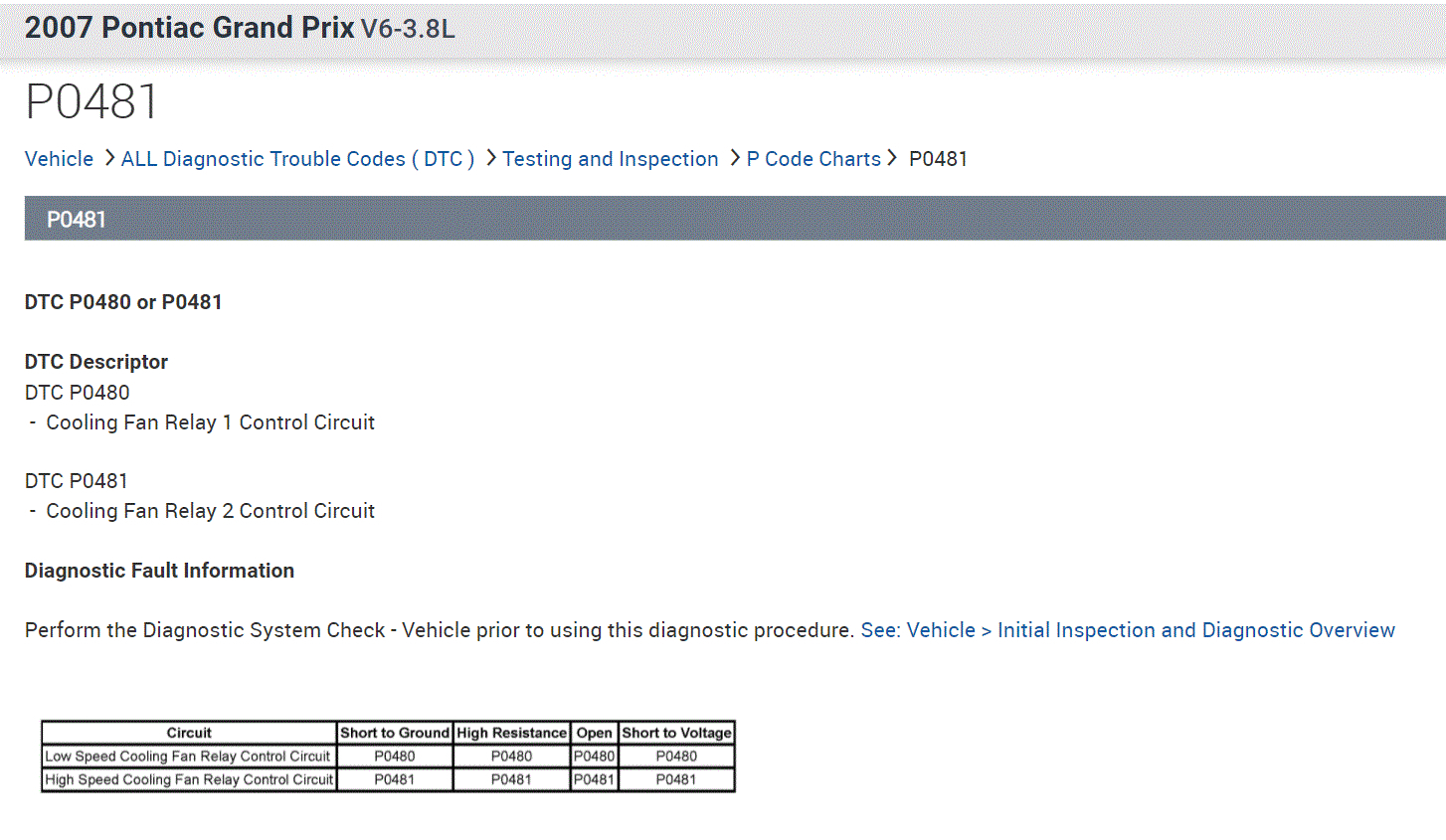The height and width of the screenshot is (840, 1446).
Task: Click the gray P0481 section header bar
Action: click(x=734, y=219)
